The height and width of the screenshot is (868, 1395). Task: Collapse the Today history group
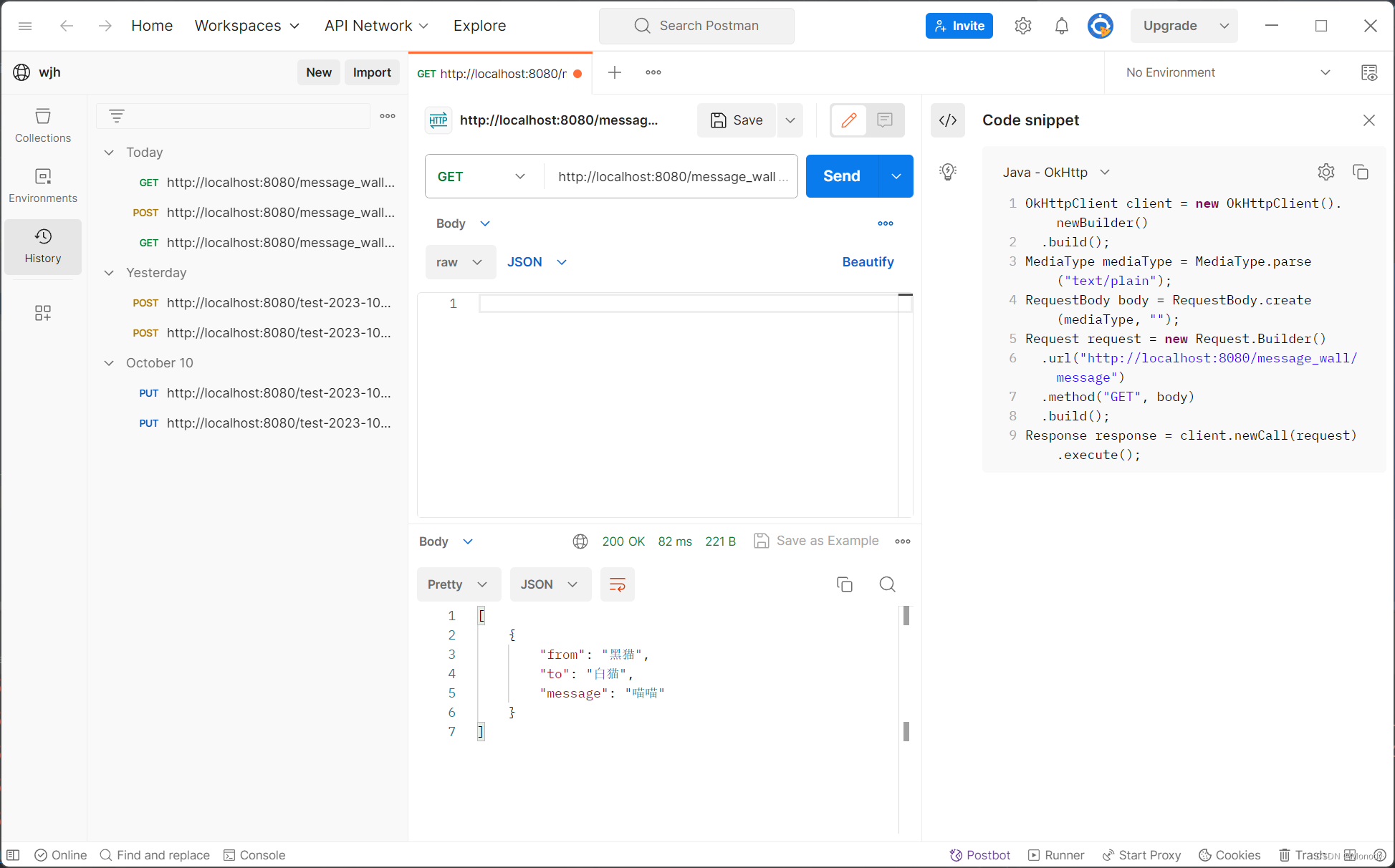[109, 153]
